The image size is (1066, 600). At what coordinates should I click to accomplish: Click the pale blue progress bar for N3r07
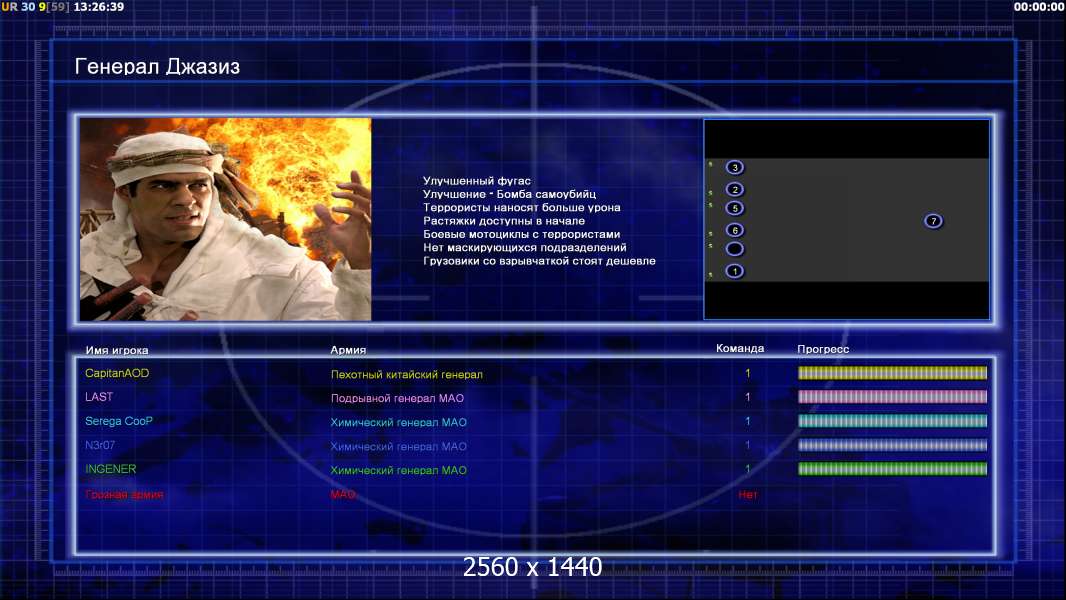coord(892,445)
